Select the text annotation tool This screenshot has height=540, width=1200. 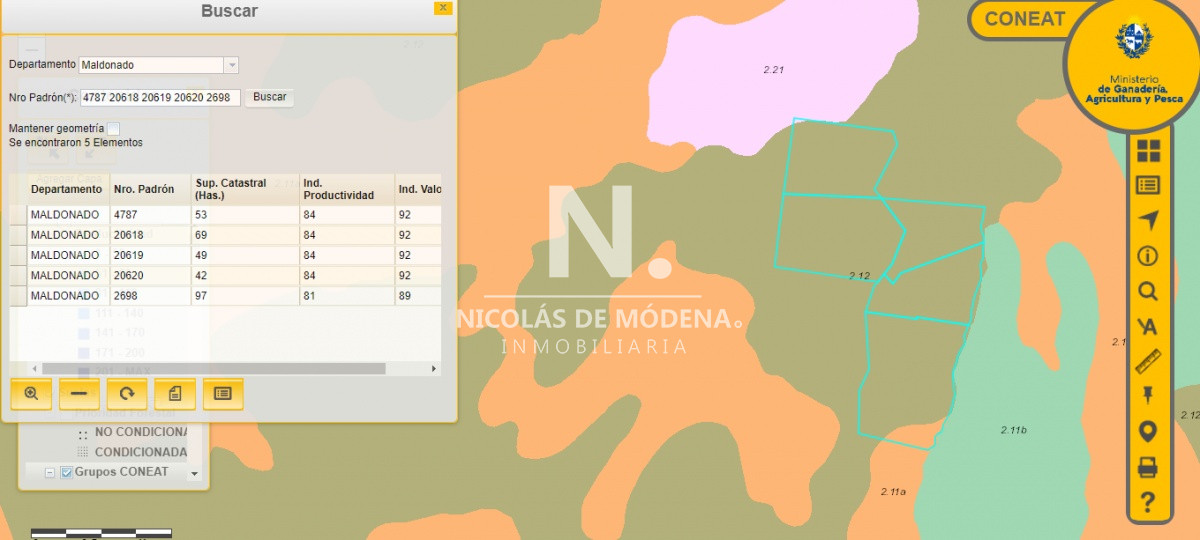(1148, 327)
